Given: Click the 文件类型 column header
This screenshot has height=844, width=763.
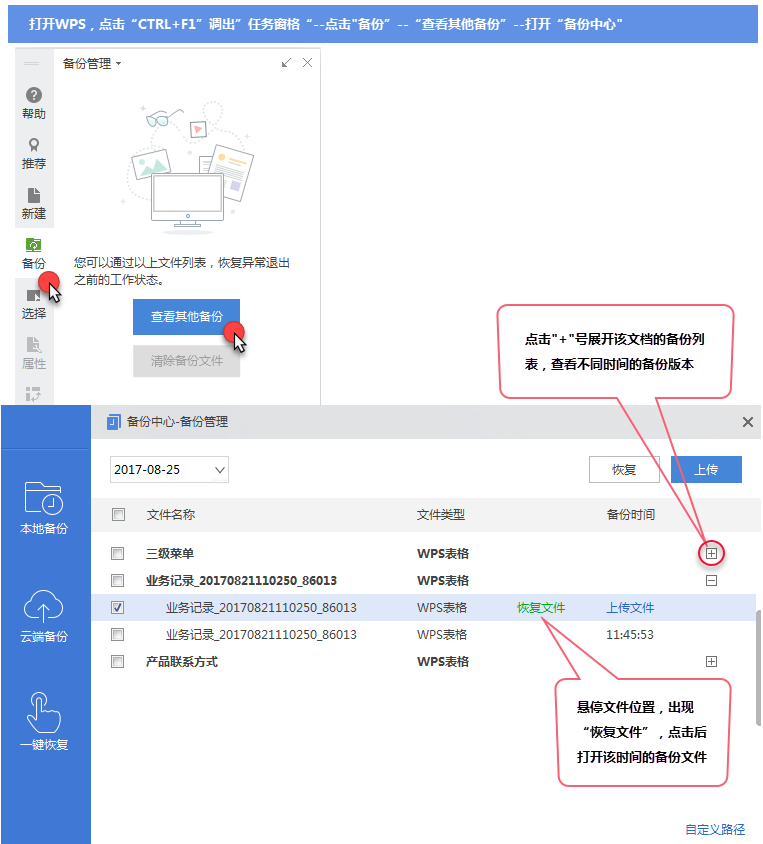Looking at the screenshot, I should pos(441,515).
